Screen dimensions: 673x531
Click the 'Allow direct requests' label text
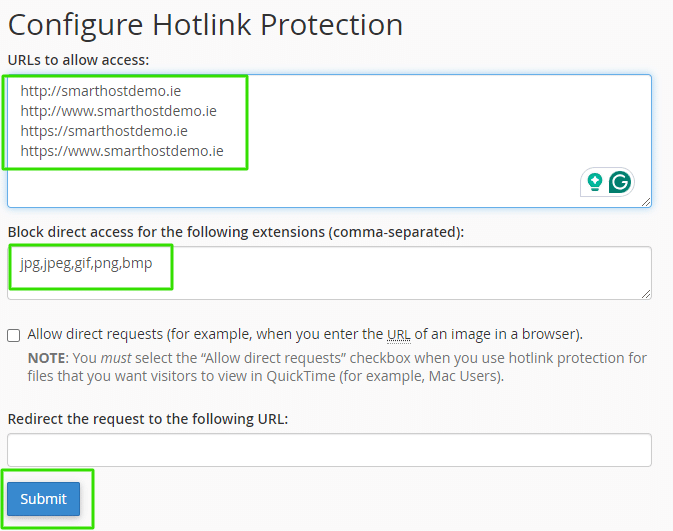(305, 334)
